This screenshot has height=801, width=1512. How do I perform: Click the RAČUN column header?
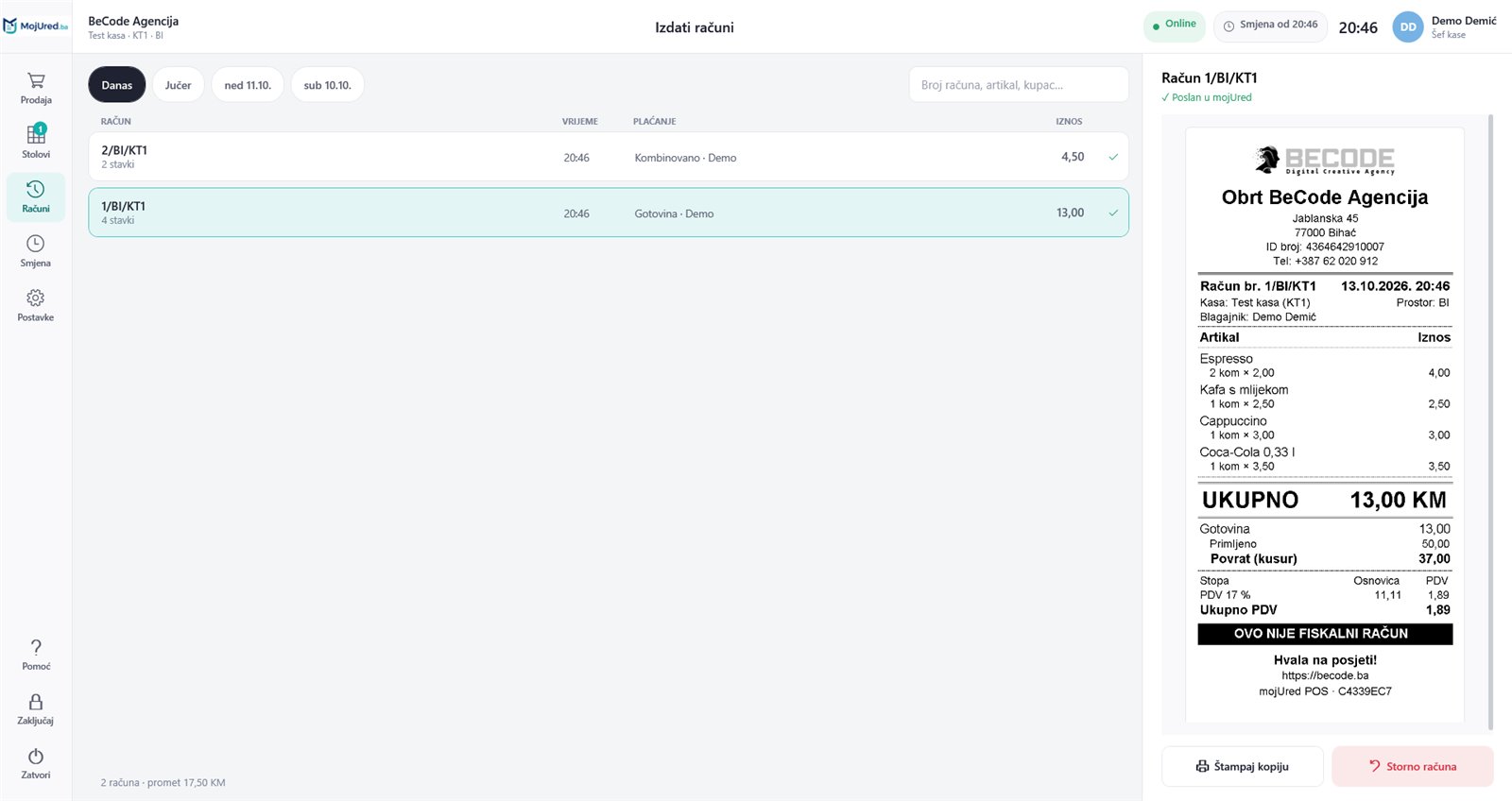point(116,122)
